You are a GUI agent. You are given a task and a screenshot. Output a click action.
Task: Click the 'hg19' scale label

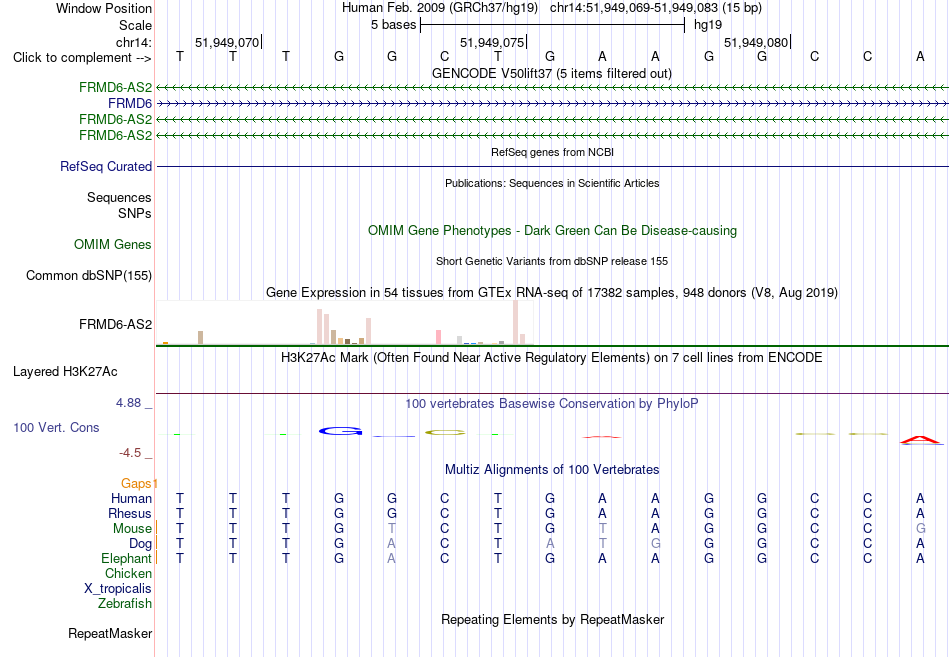click(x=708, y=25)
